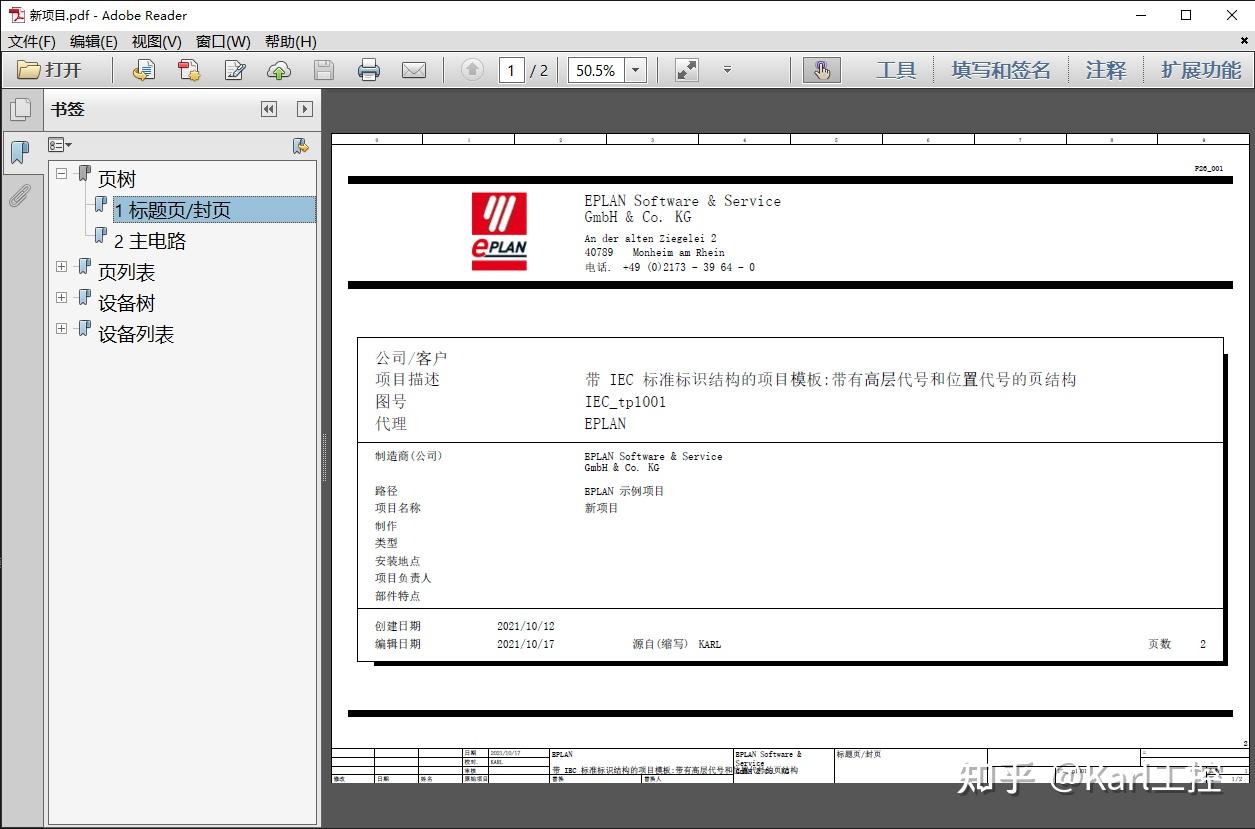Screen dimensions: 1255x829
Task: Click the 注释 button
Action: pos(1105,70)
